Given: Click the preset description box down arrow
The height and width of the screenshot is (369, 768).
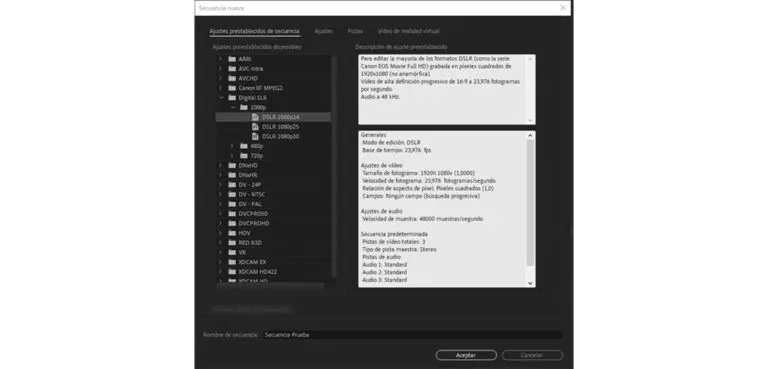Looking at the screenshot, I should pos(530,120).
